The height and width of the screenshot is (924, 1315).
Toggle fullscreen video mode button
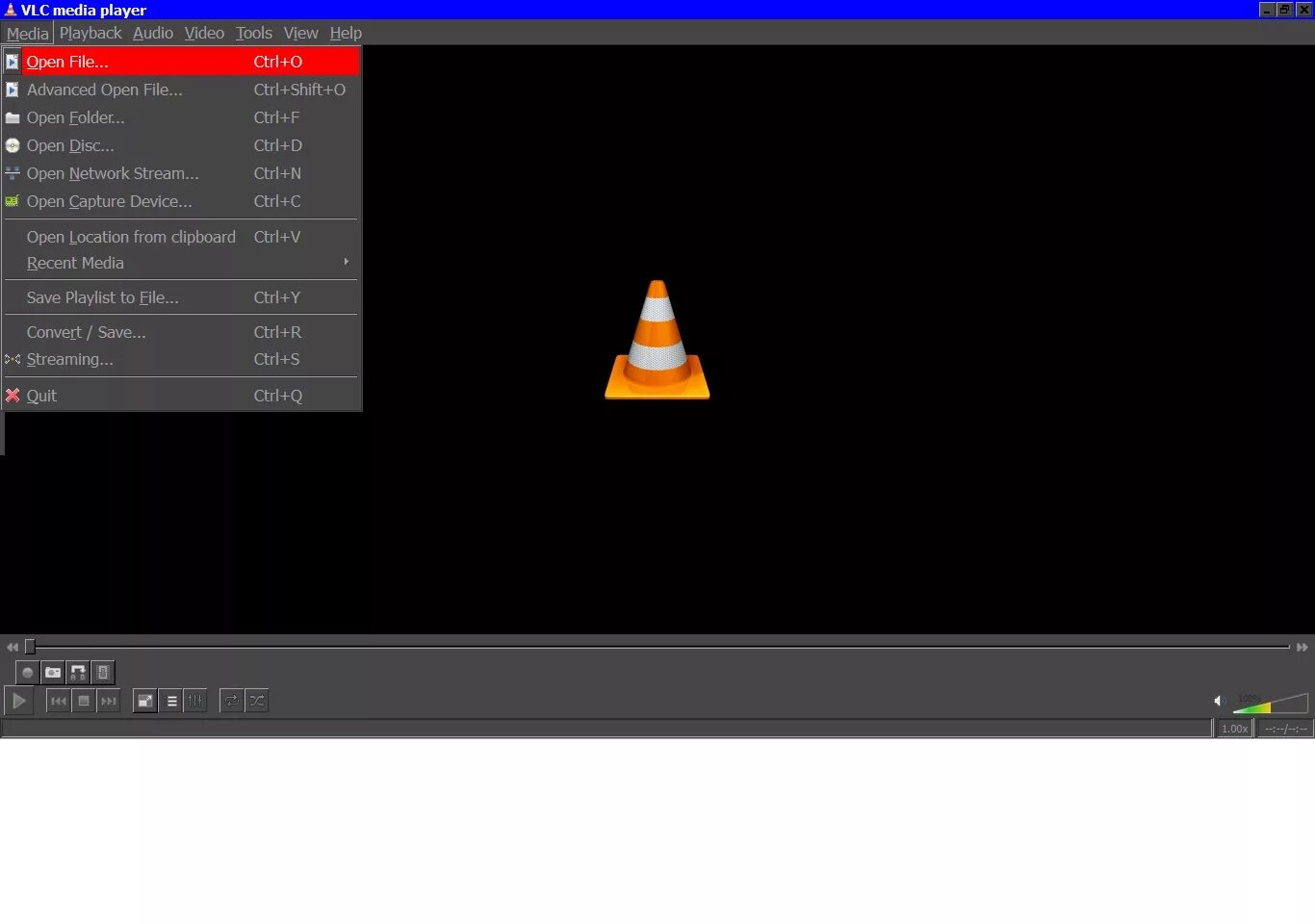click(145, 701)
